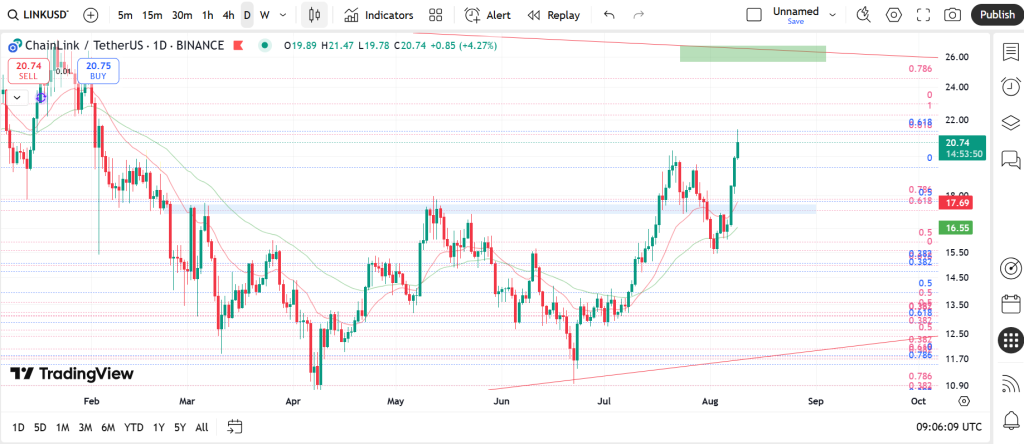Set date range to 1D
1024x444 pixels.
point(18,428)
